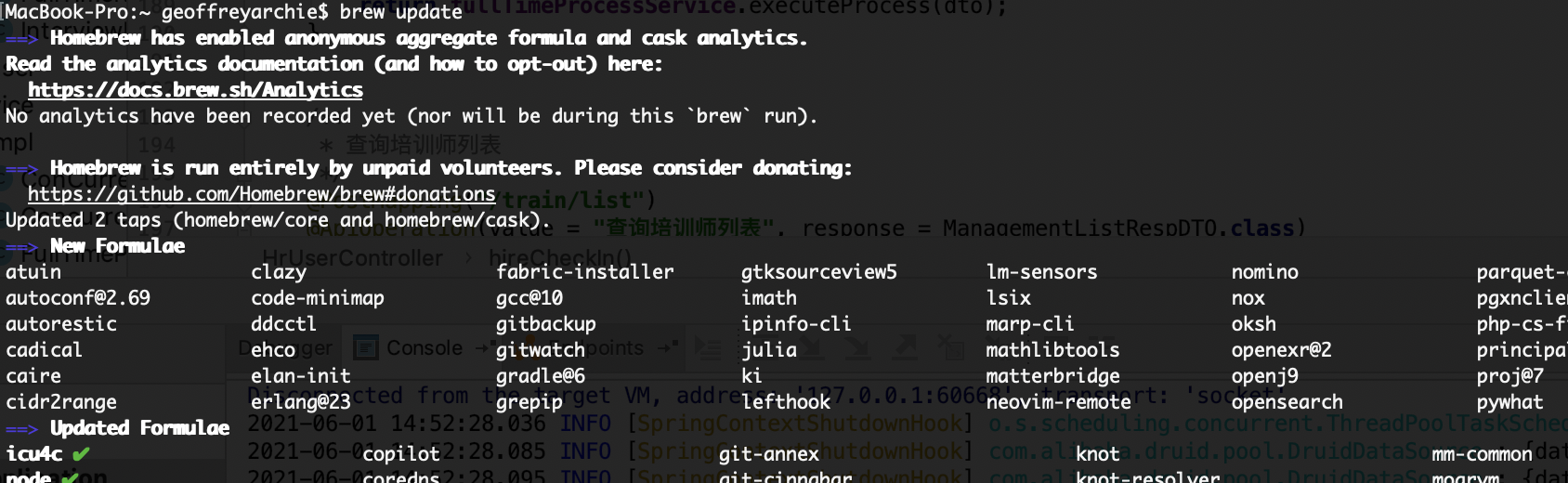
Task: Select the neovim-remote formula name
Action: [x=1059, y=402]
